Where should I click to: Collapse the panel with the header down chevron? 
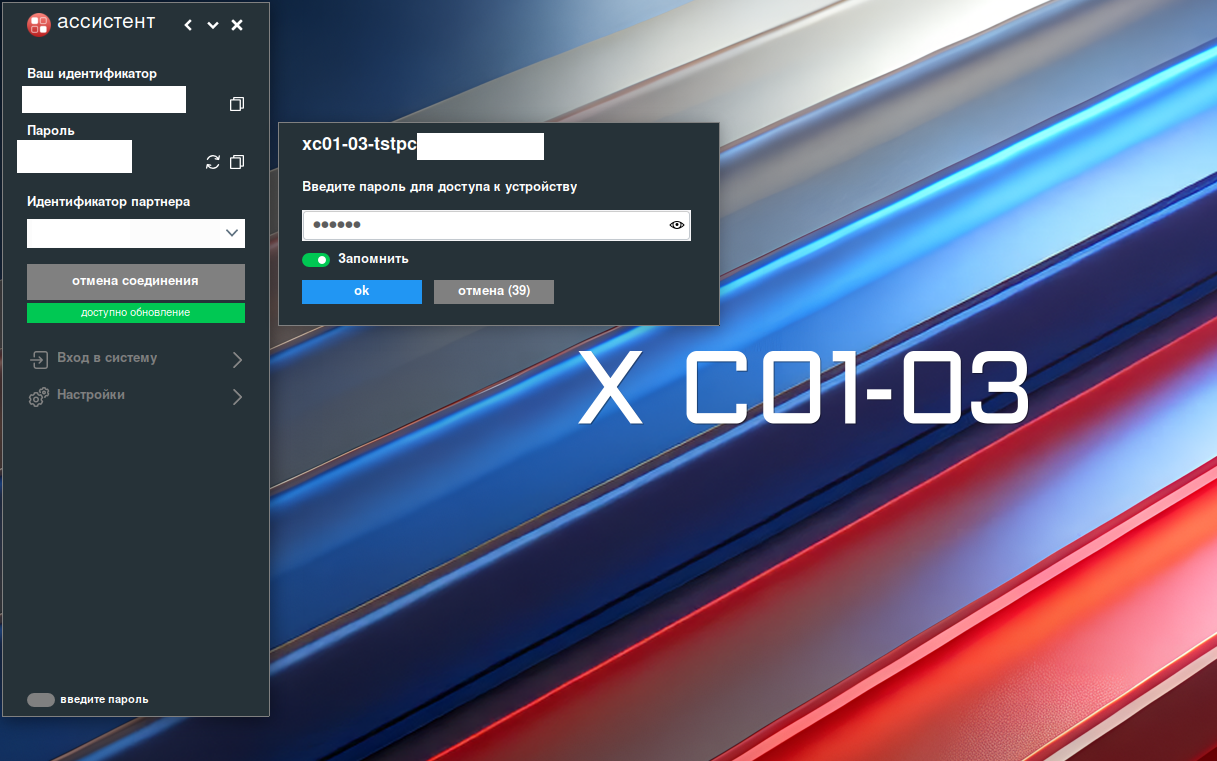[x=213, y=25]
